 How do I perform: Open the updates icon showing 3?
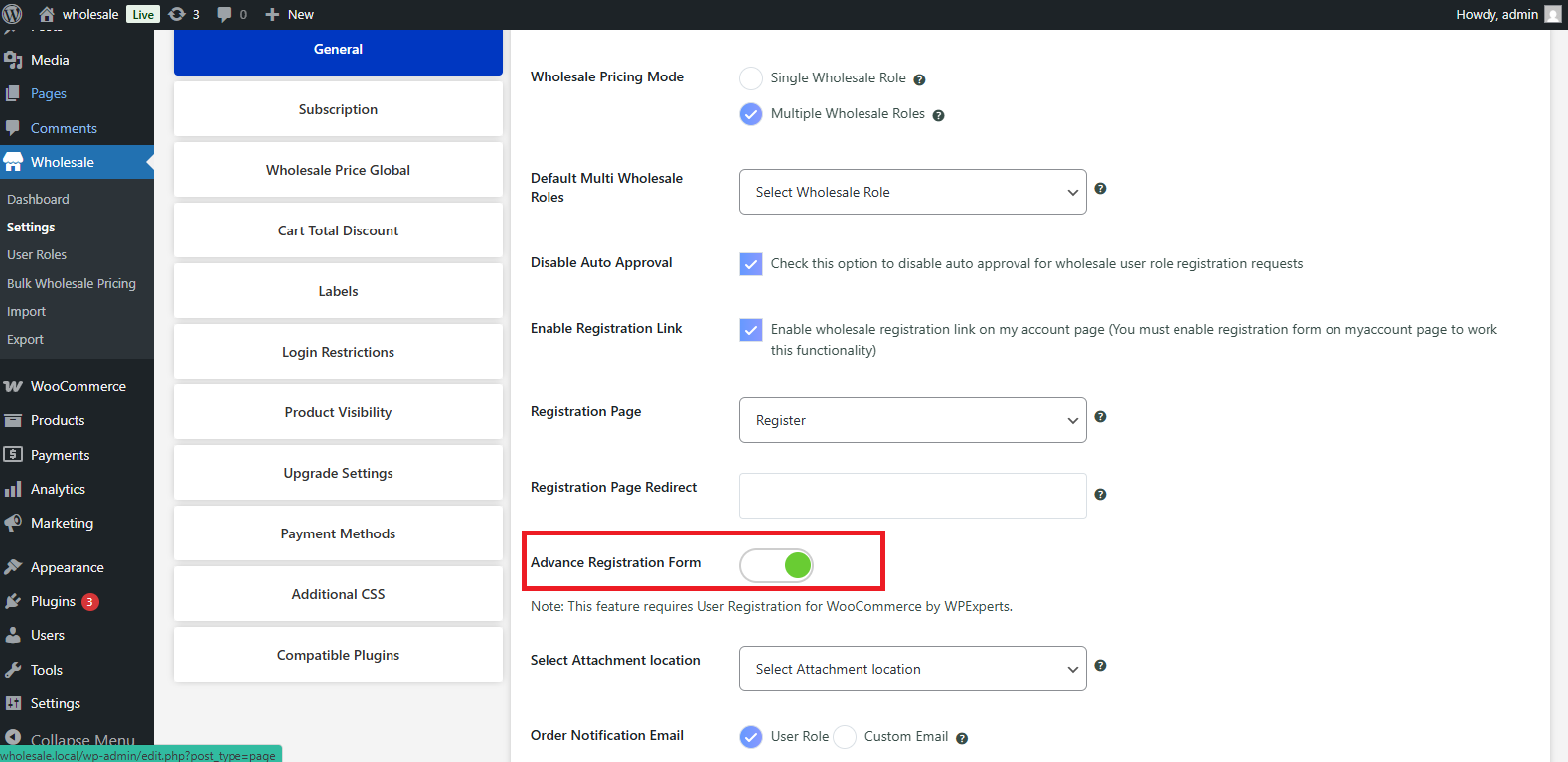pos(177,14)
